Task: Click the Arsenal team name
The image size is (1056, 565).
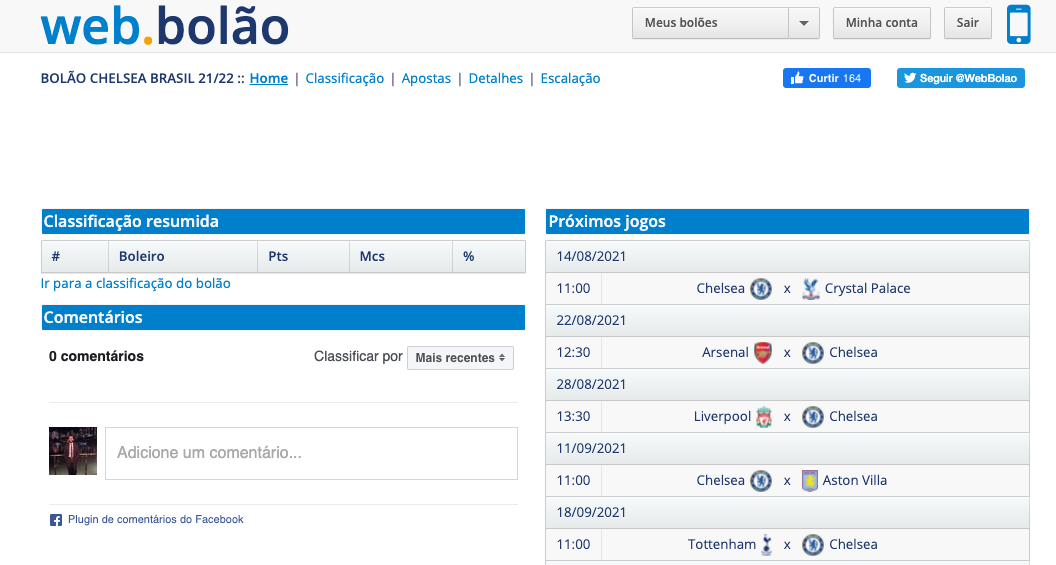Action: [725, 352]
